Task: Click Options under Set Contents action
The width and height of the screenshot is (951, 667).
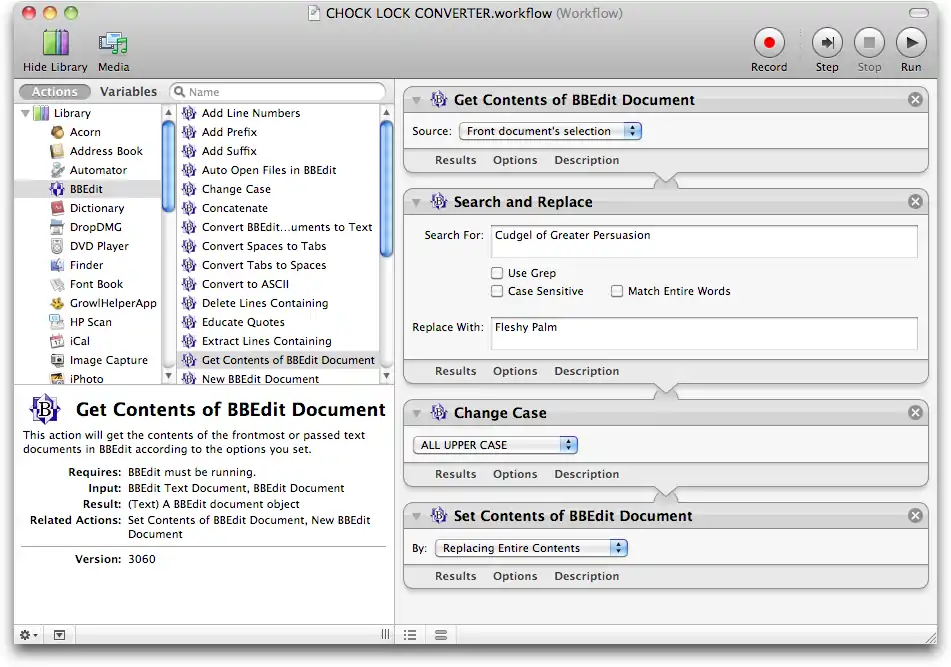Action: 515,576
